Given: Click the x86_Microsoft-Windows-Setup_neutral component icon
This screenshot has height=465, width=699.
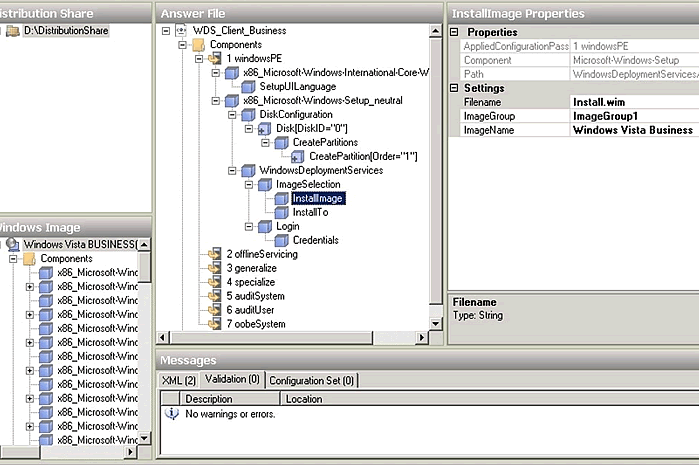Looking at the screenshot, I should point(231,100).
